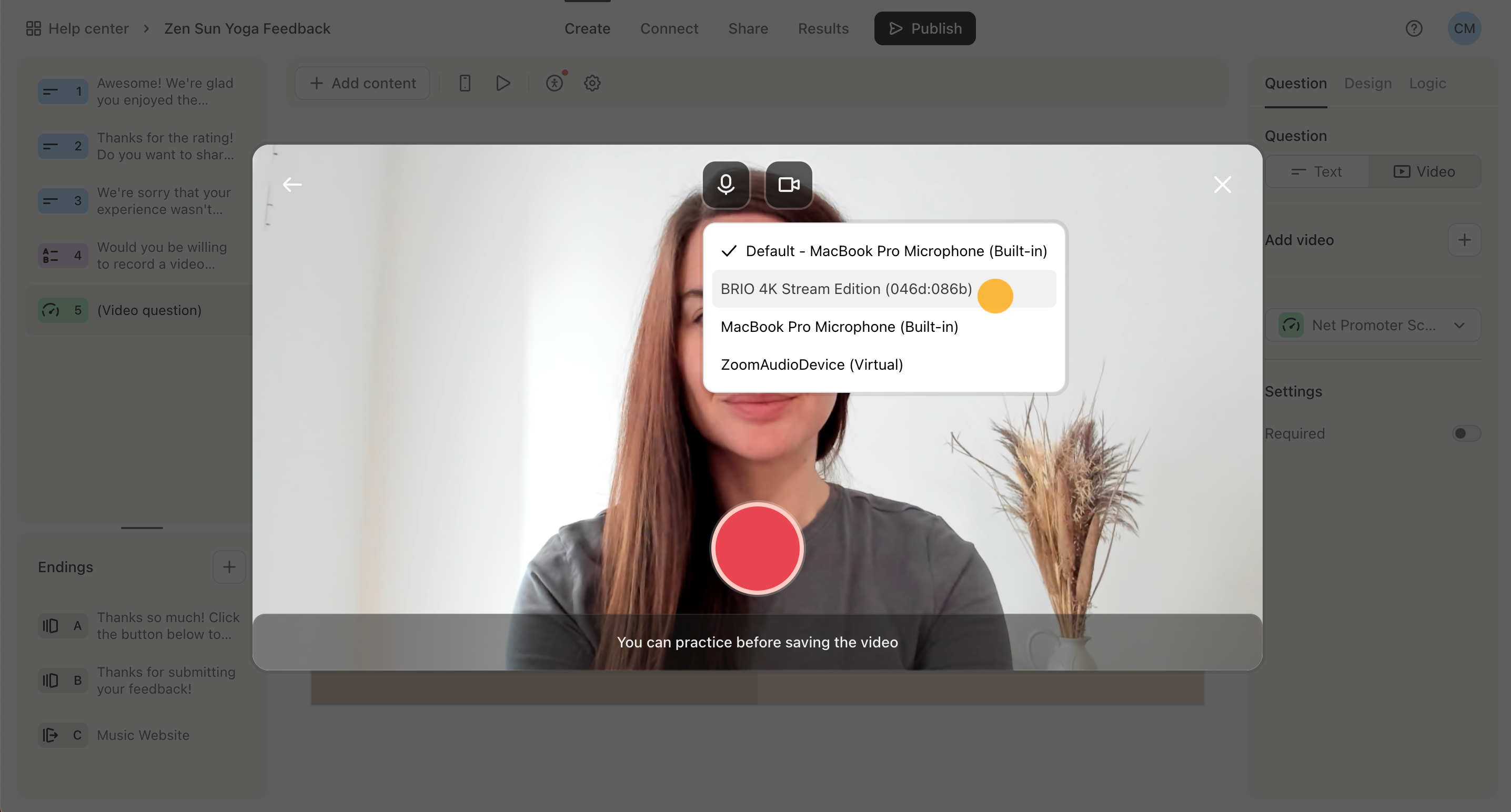
Task: Click the Help center grid icon
Action: point(34,28)
